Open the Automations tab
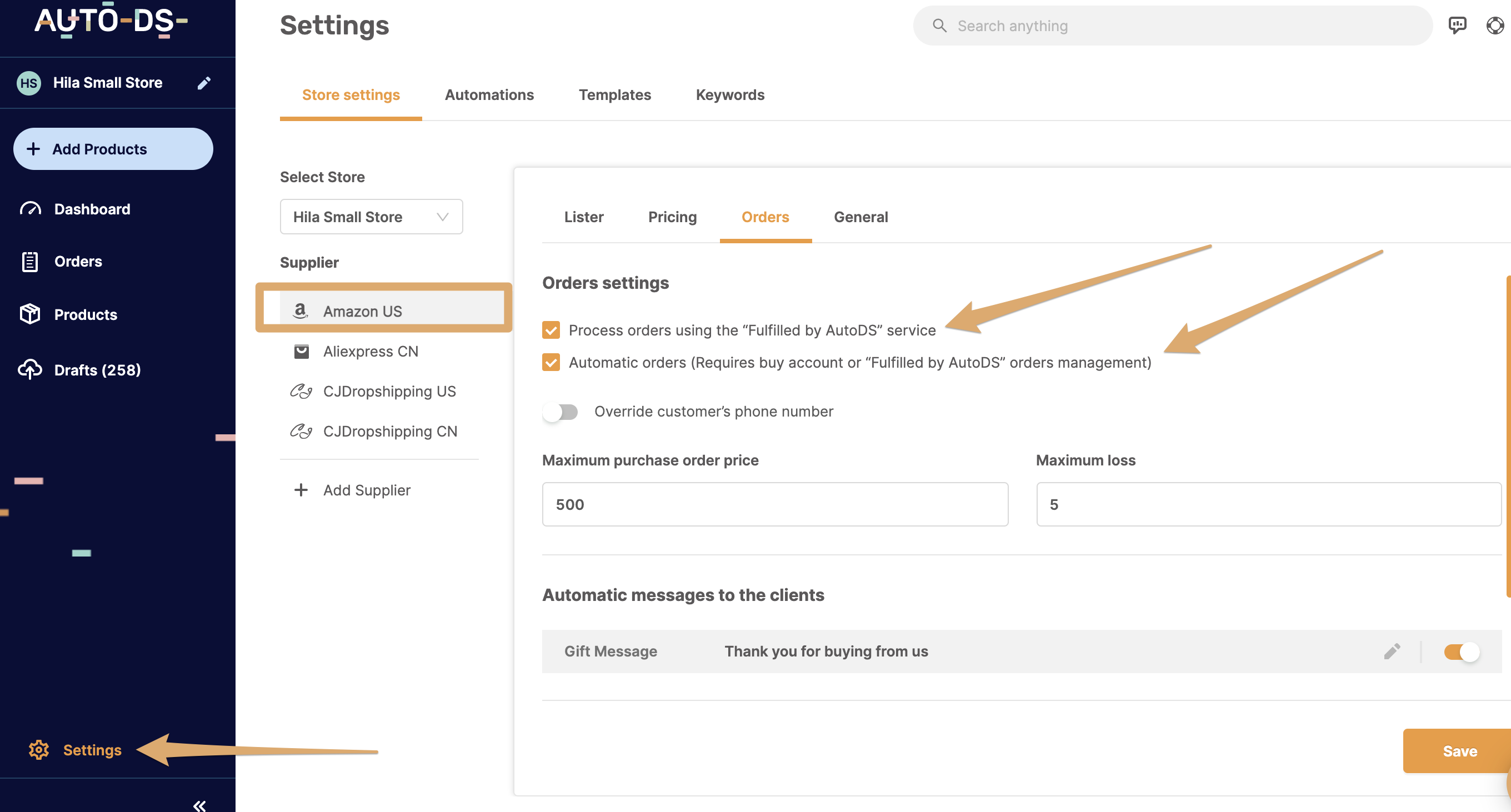The image size is (1511, 812). (x=489, y=95)
